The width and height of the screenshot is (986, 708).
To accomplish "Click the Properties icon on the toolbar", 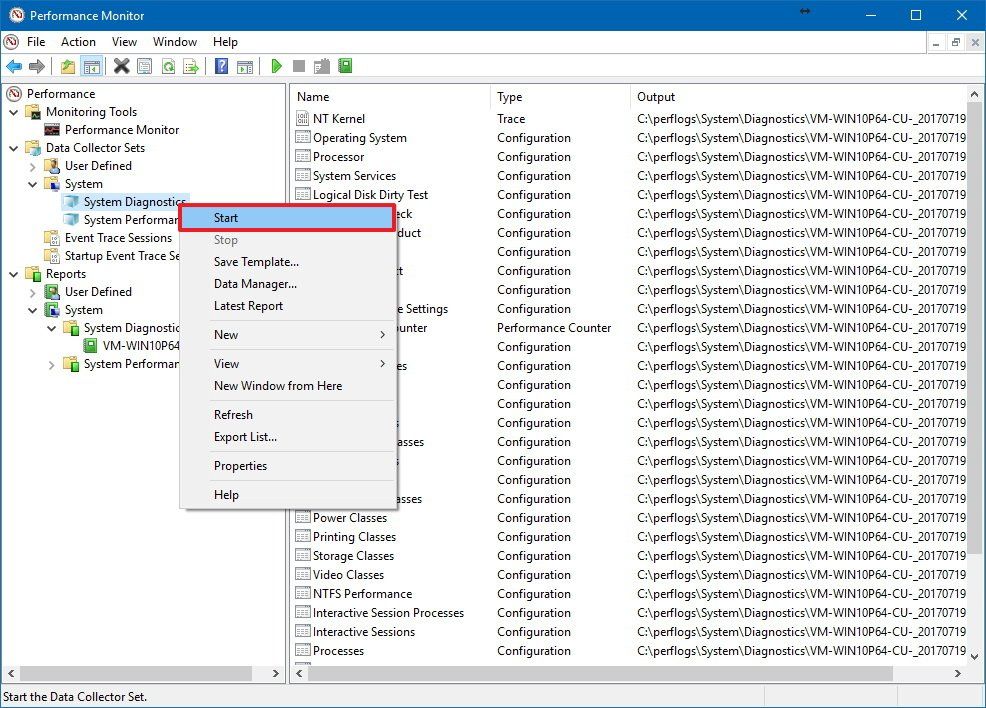I will 146,66.
